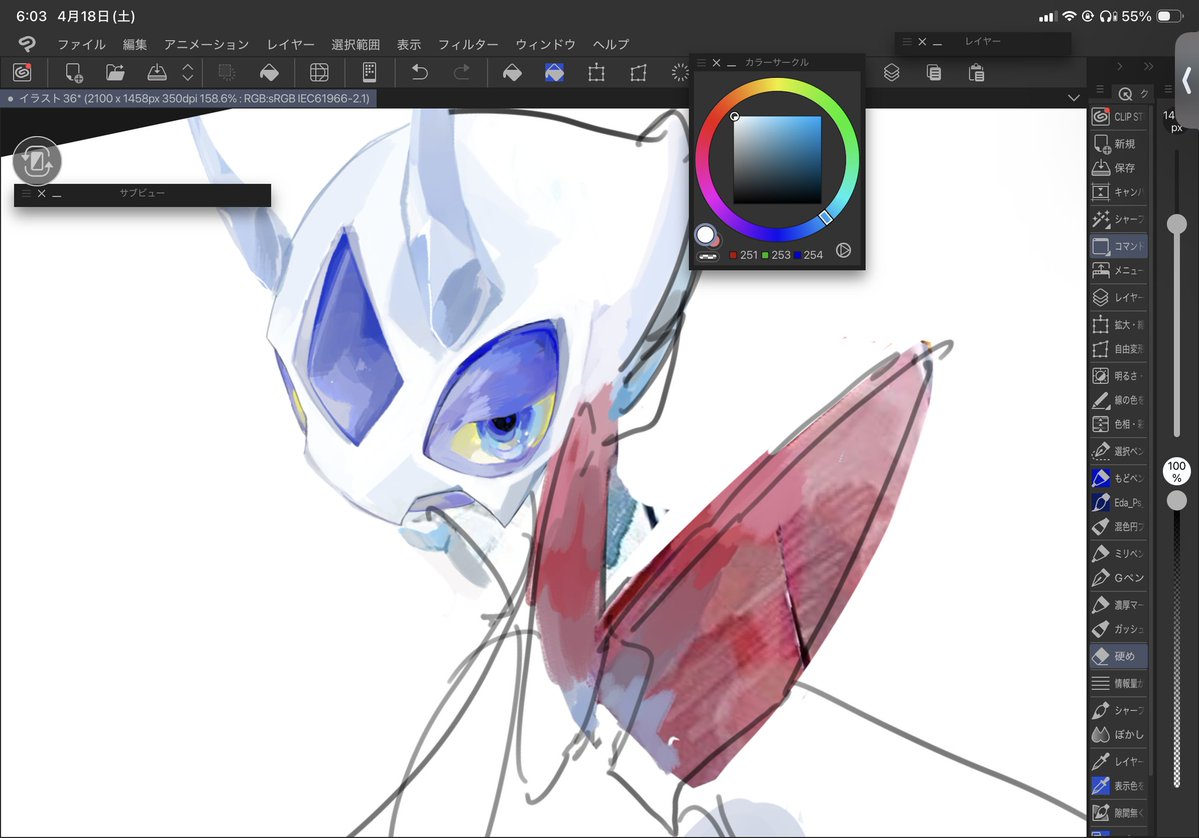Viewport: 1199px width, 838px height.
Task: Undo the last action
Action: point(420,73)
